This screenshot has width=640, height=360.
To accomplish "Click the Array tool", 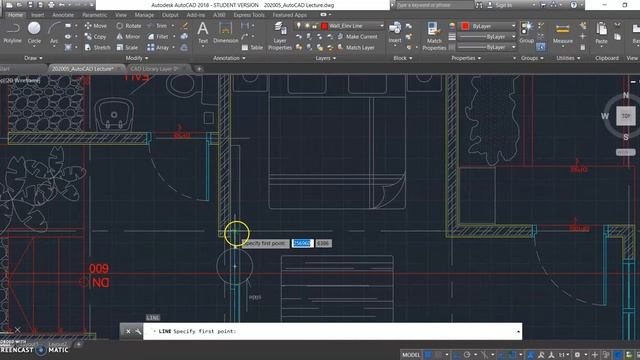I will click(x=158, y=47).
